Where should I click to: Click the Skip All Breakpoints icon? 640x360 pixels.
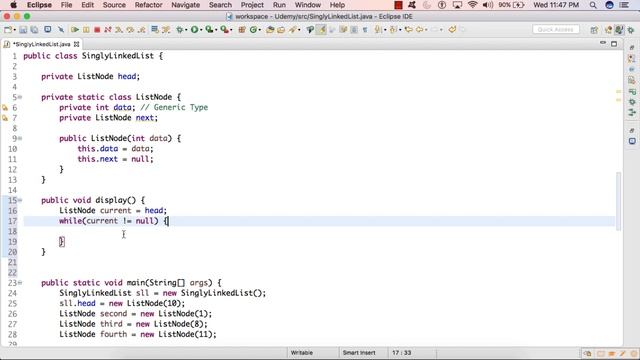(61, 29)
